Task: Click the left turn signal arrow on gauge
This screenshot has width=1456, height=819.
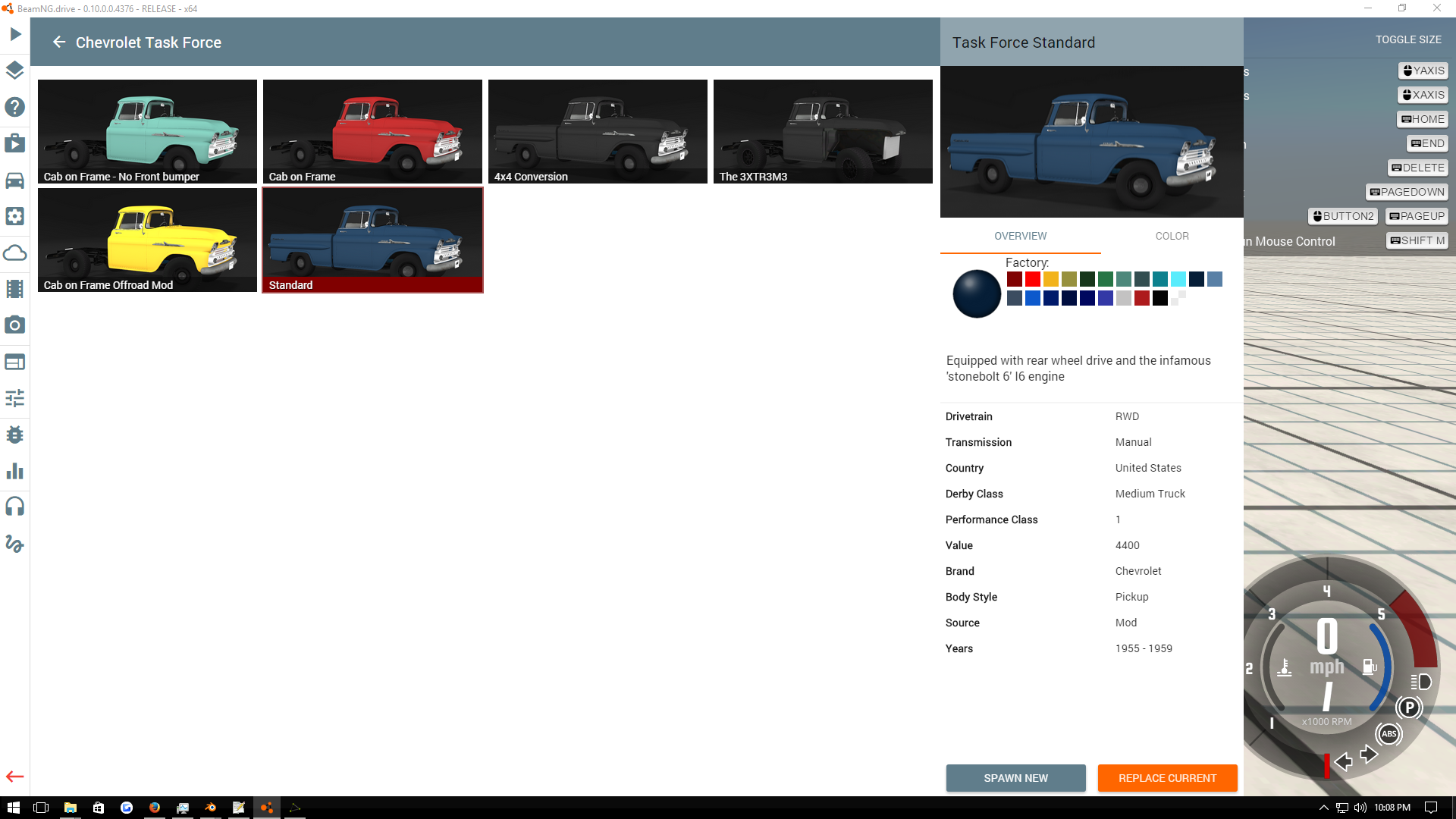Action: coord(1343,761)
